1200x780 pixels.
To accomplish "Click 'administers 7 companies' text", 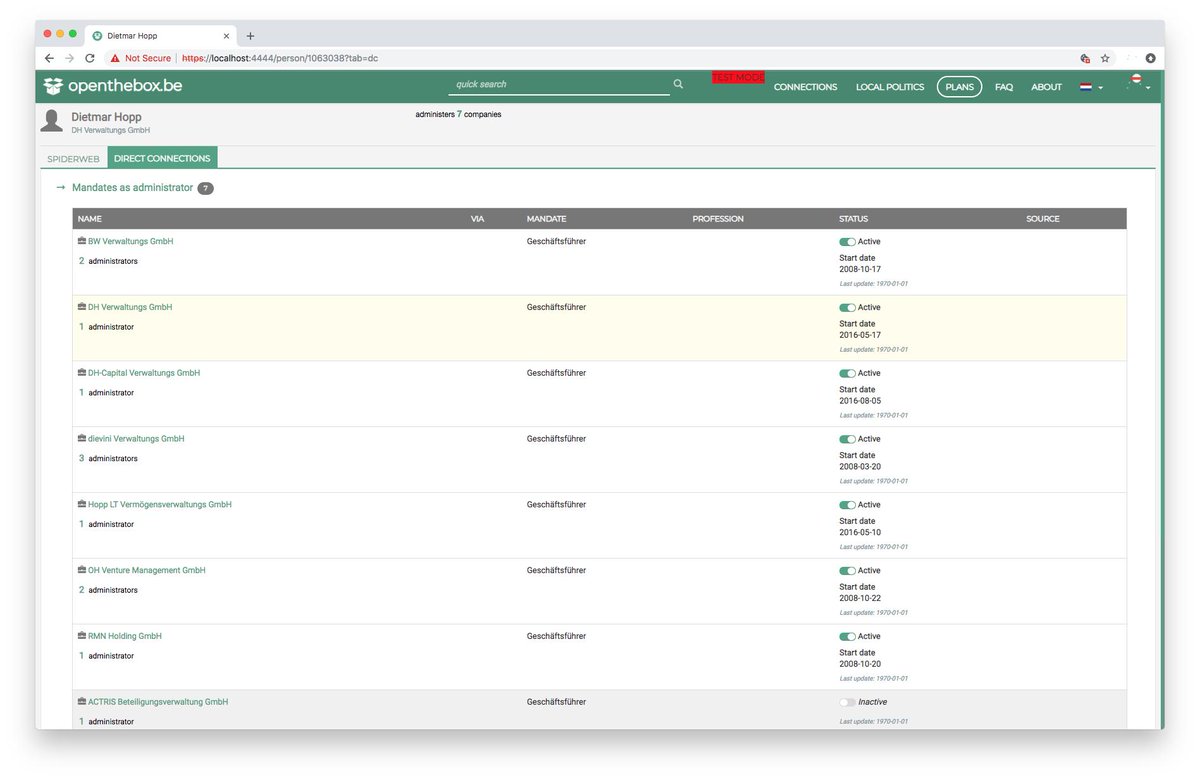I will click(x=458, y=115).
